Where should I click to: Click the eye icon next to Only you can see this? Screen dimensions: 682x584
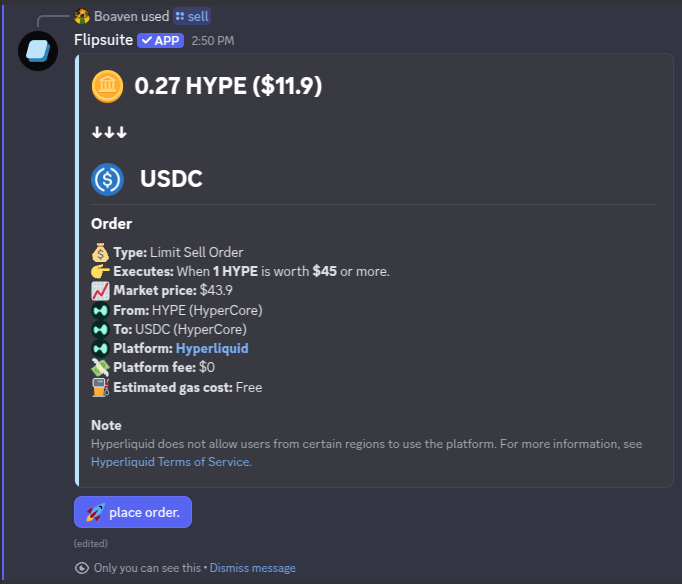pos(82,568)
